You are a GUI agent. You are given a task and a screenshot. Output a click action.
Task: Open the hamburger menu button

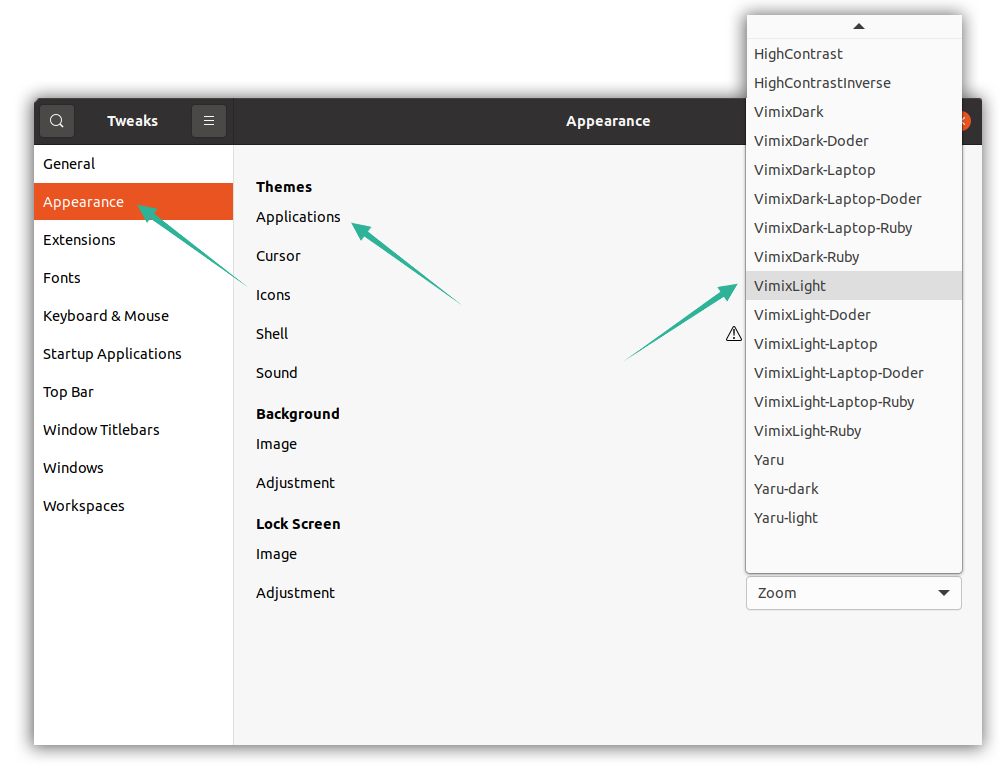(209, 121)
